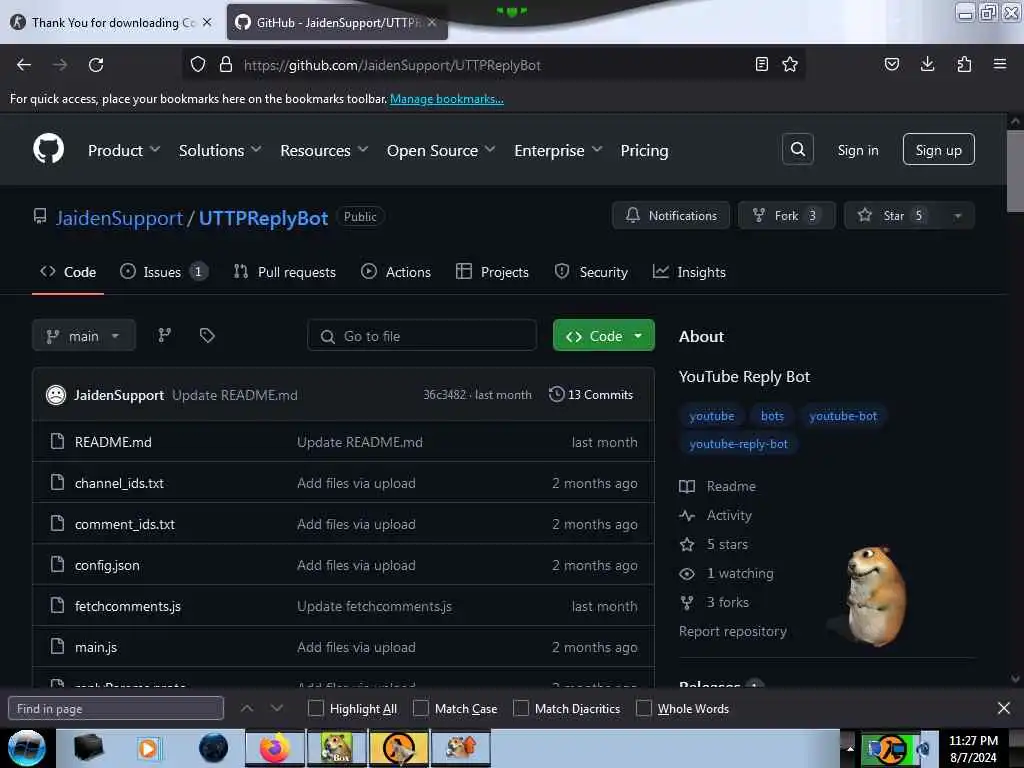This screenshot has height=768, width=1024.
Task: Click the Notifications button
Action: tap(671, 216)
